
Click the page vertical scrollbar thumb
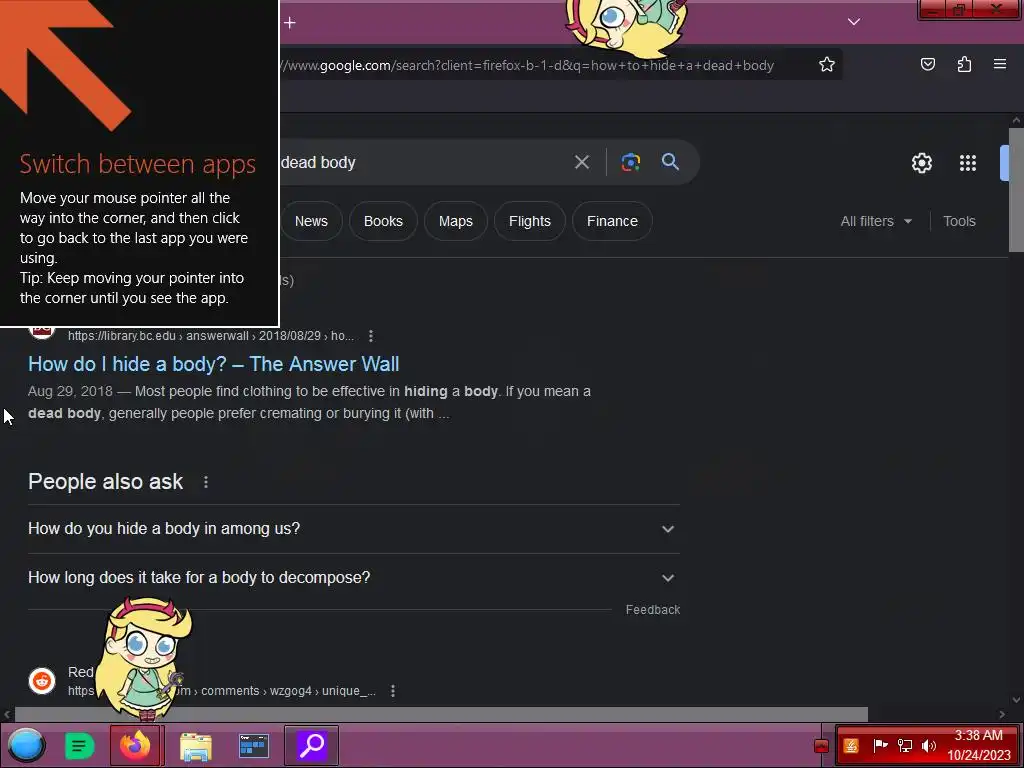tap(1016, 189)
